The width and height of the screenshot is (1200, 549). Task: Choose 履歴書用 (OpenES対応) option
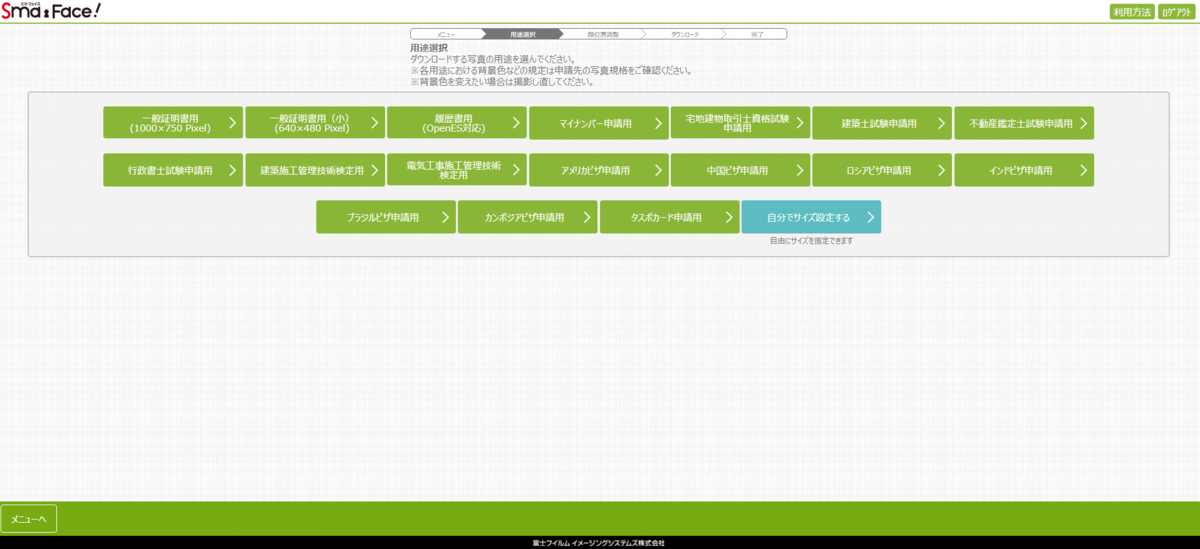pyautogui.click(x=456, y=123)
